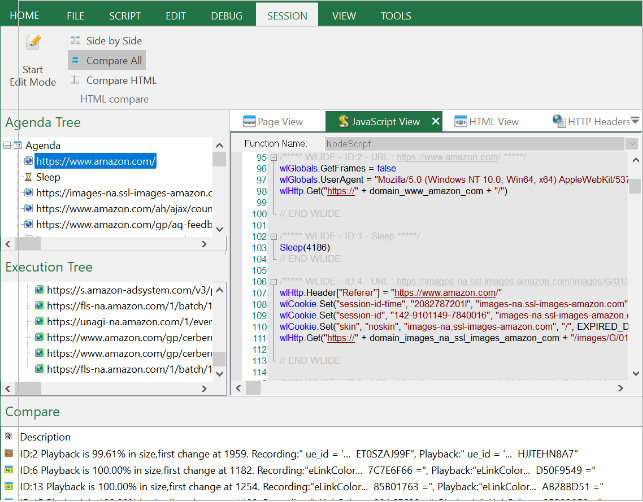The image size is (643, 502).
Task: Collapse the Agenda root tree node
Action: click(7, 146)
